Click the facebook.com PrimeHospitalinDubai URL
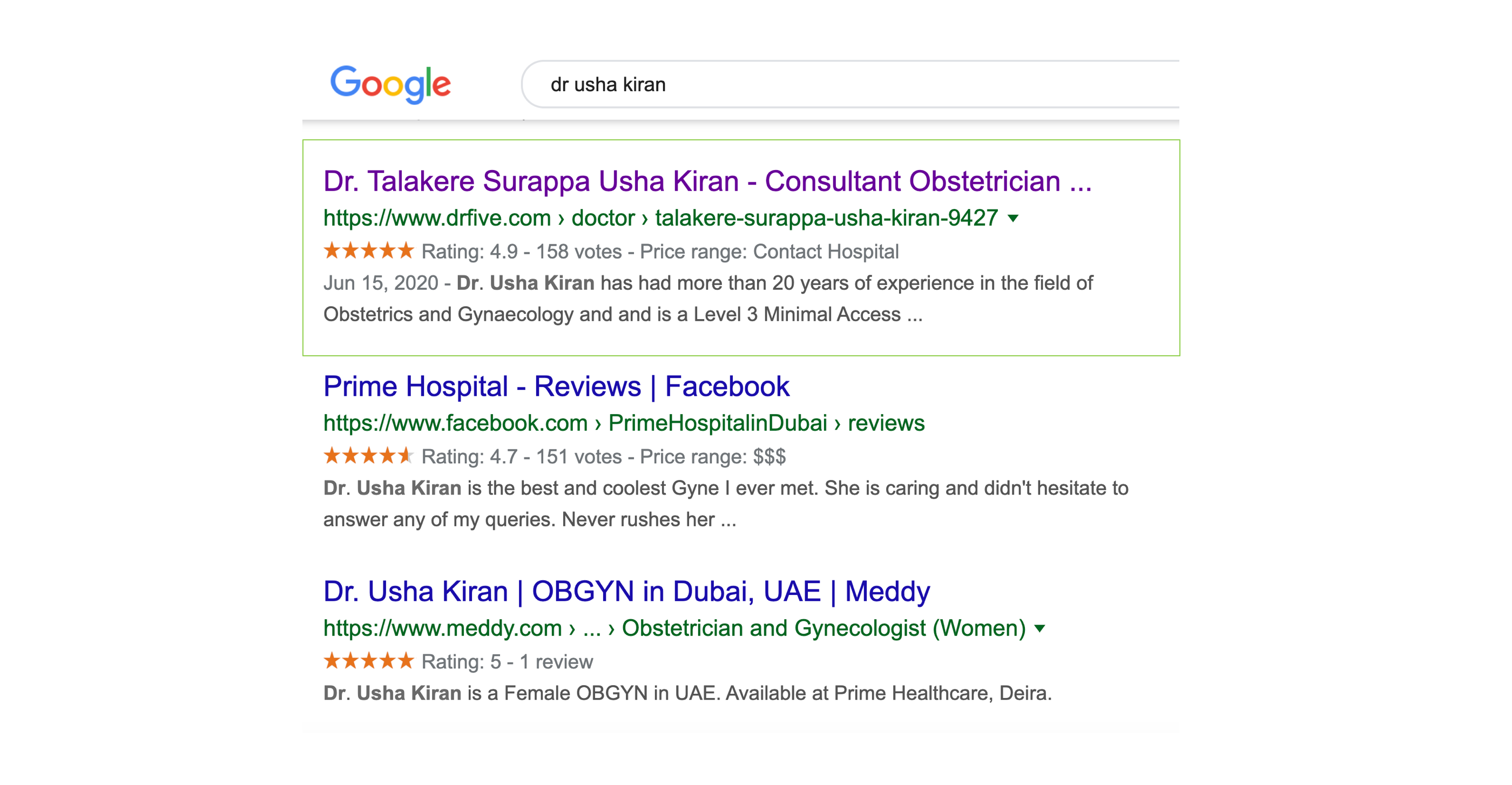 tap(624, 423)
